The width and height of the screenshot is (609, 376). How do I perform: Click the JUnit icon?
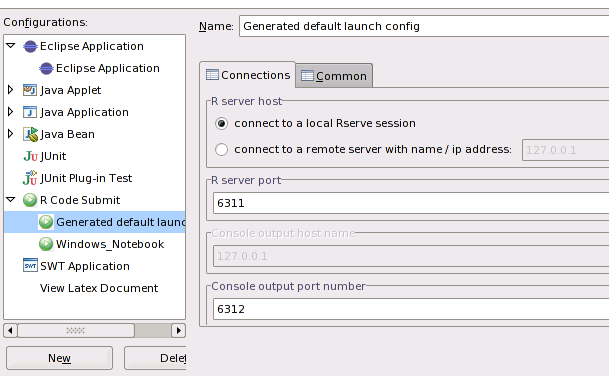click(x=30, y=157)
